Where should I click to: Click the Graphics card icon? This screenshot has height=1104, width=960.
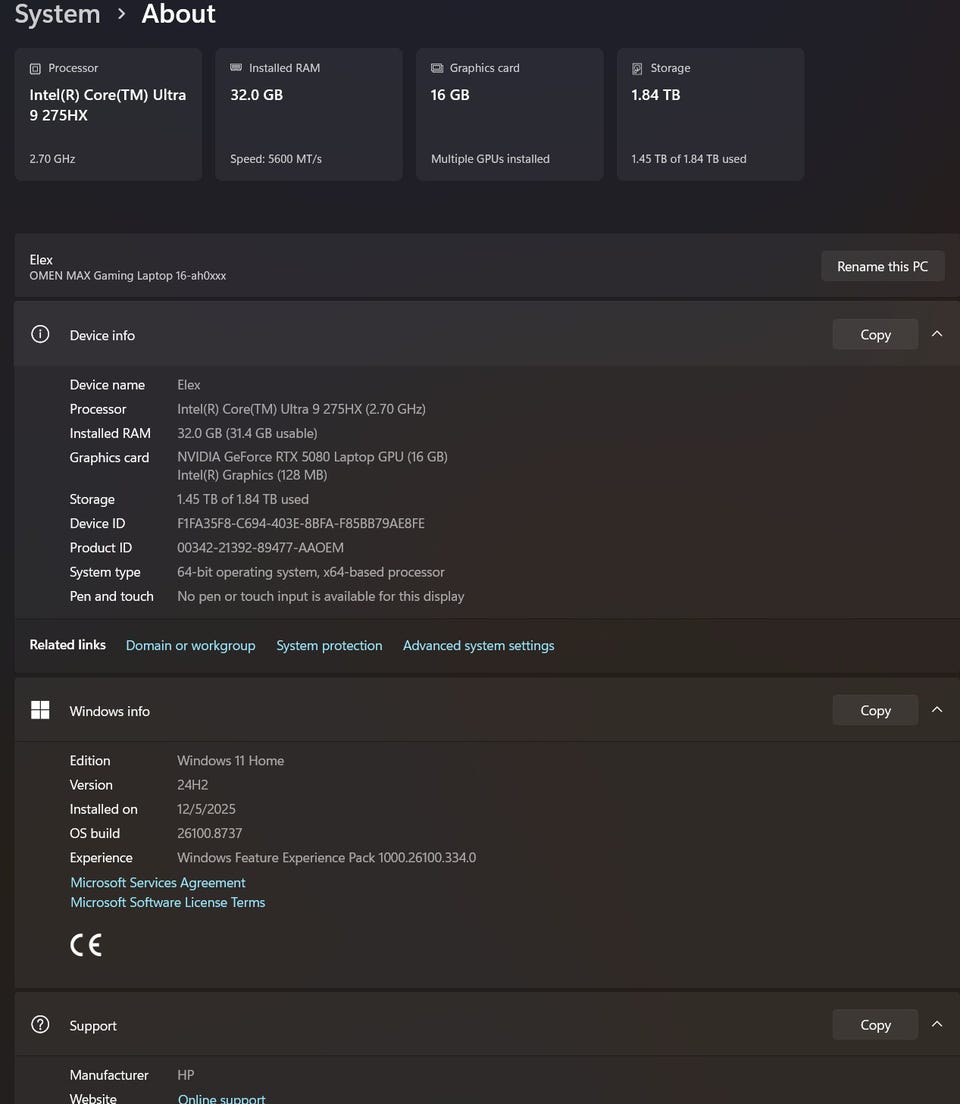pos(437,68)
